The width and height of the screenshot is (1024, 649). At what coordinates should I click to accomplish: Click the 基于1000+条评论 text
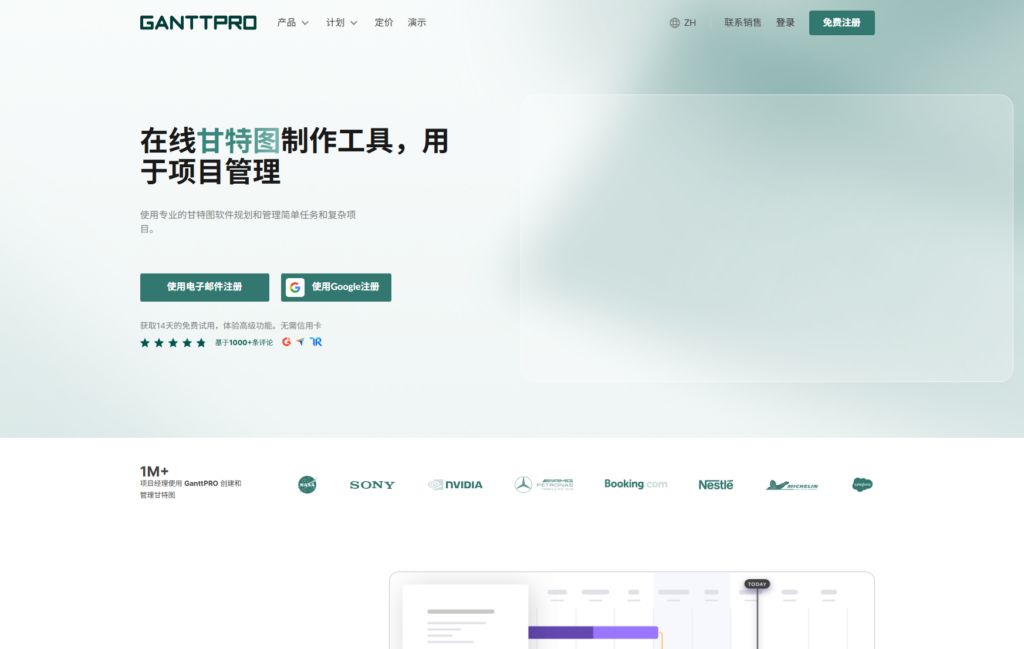click(x=244, y=343)
